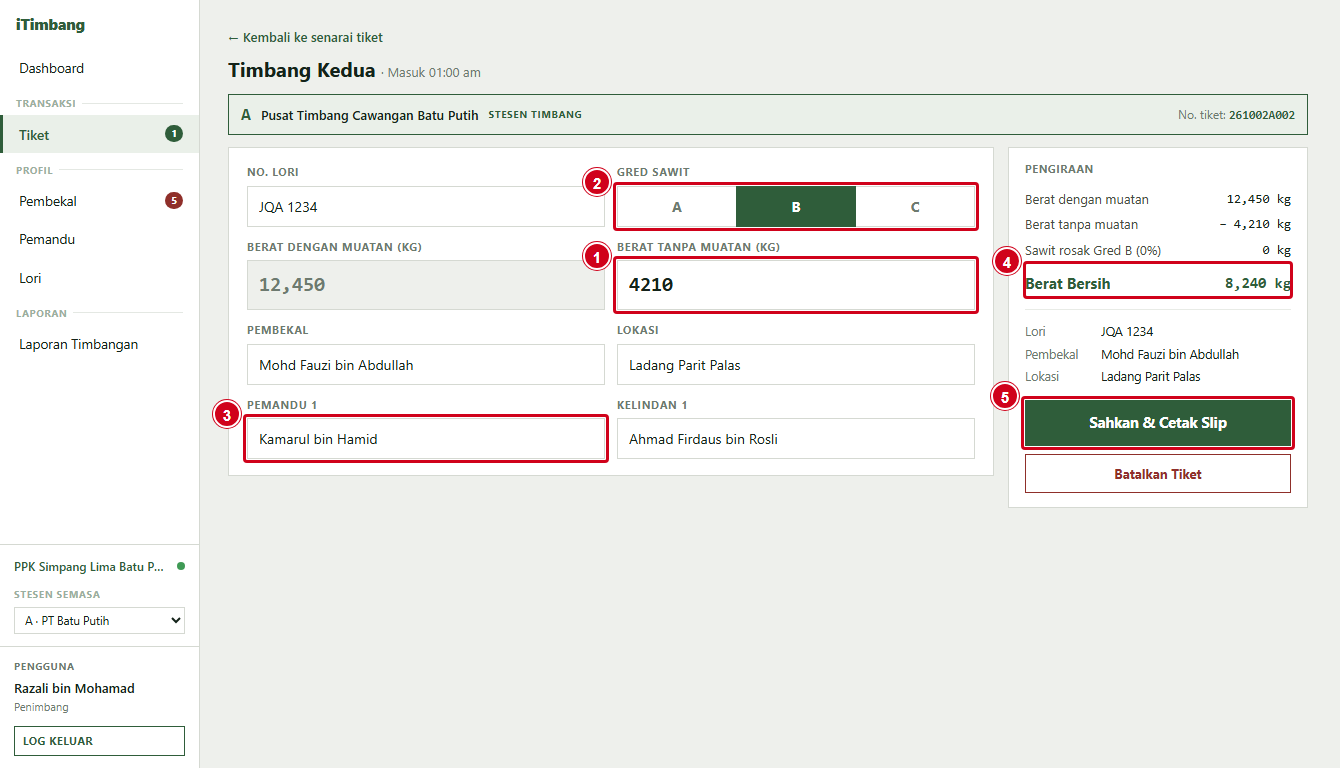
Task: Open Laporan Timbangan report
Action: pyautogui.click(x=100, y=345)
